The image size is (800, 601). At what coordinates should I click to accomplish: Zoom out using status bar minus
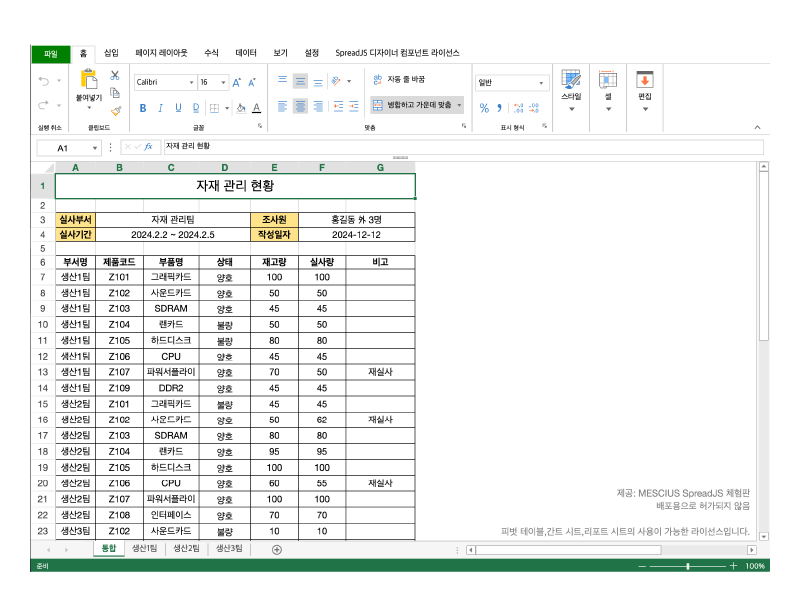[x=642, y=566]
